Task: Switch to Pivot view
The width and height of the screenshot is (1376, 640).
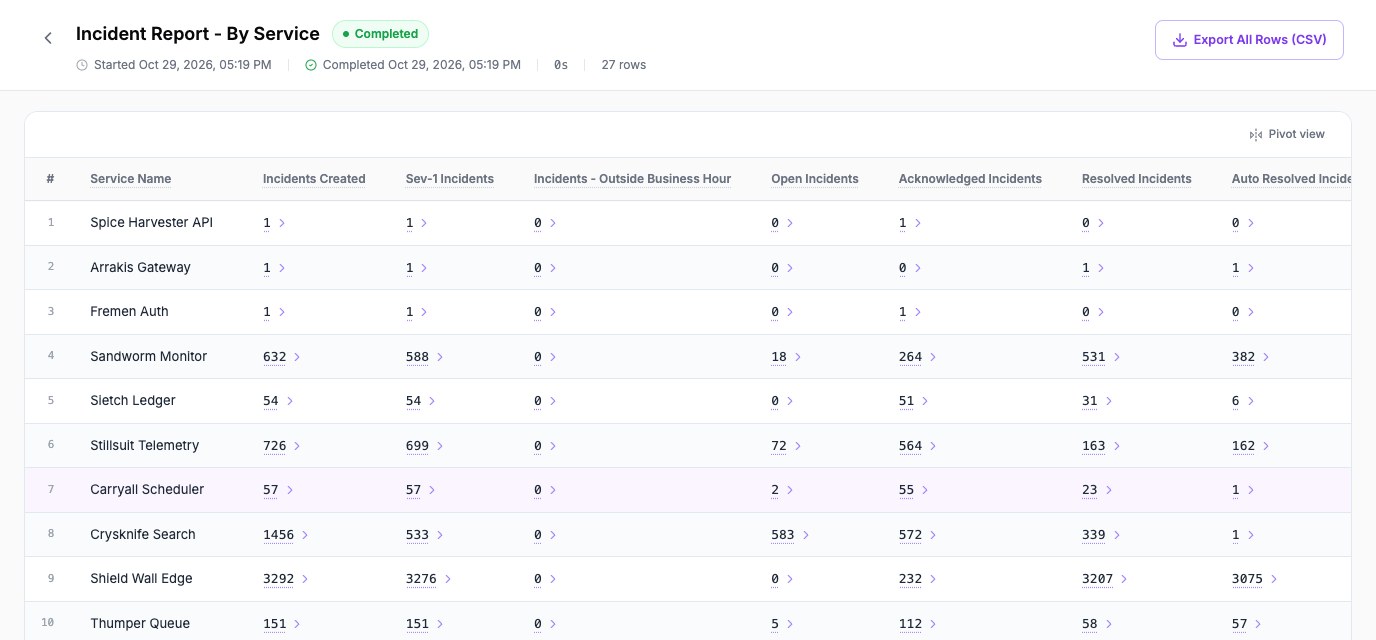Action: 1287,135
